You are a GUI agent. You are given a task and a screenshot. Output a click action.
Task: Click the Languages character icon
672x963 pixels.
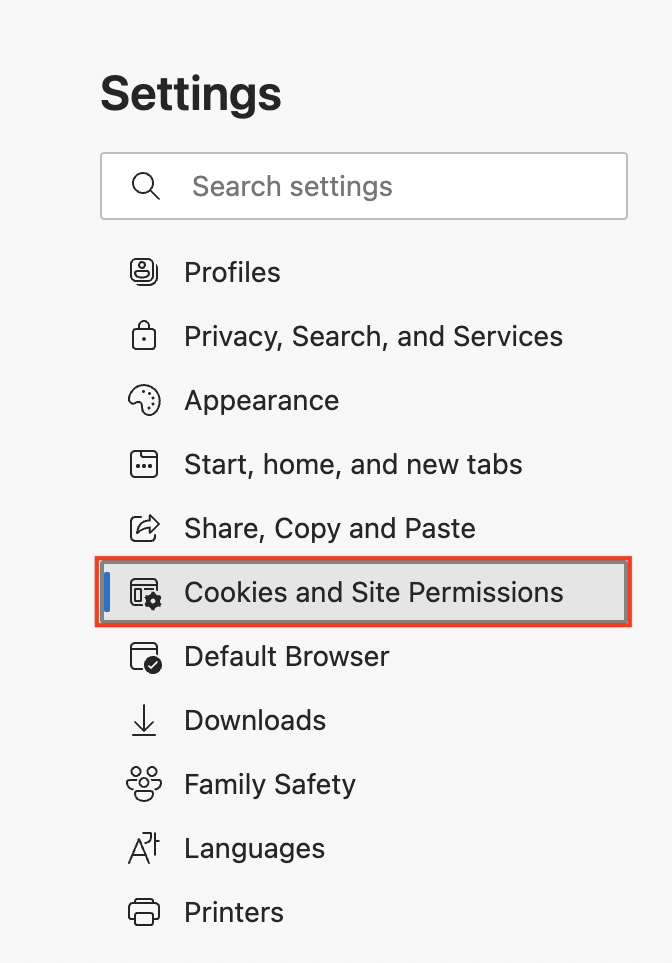145,848
